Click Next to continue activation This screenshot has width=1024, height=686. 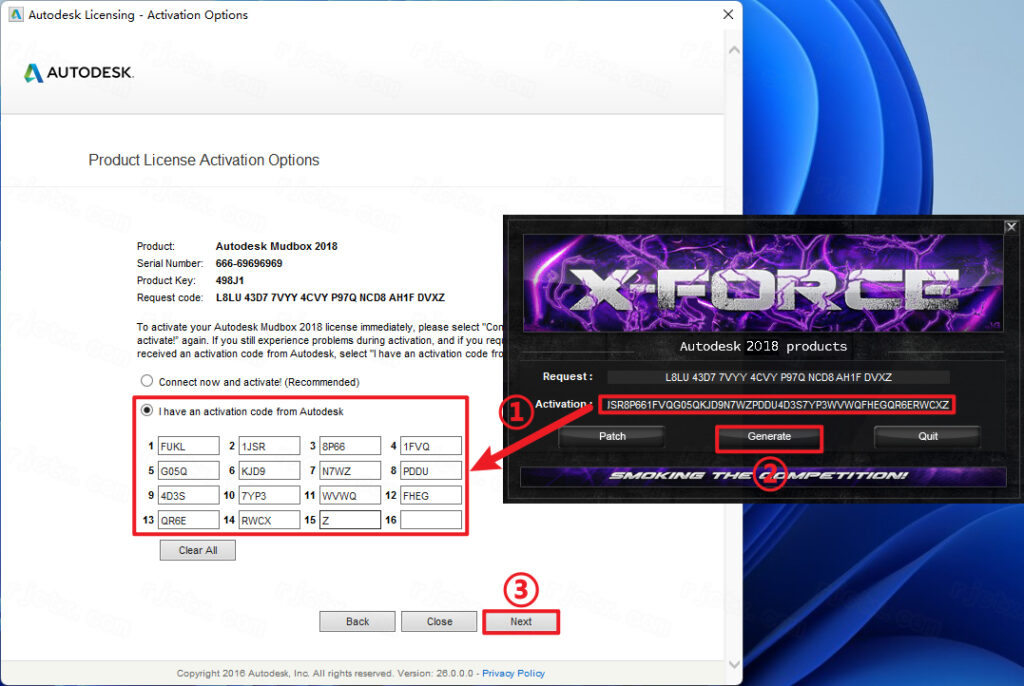[x=521, y=621]
